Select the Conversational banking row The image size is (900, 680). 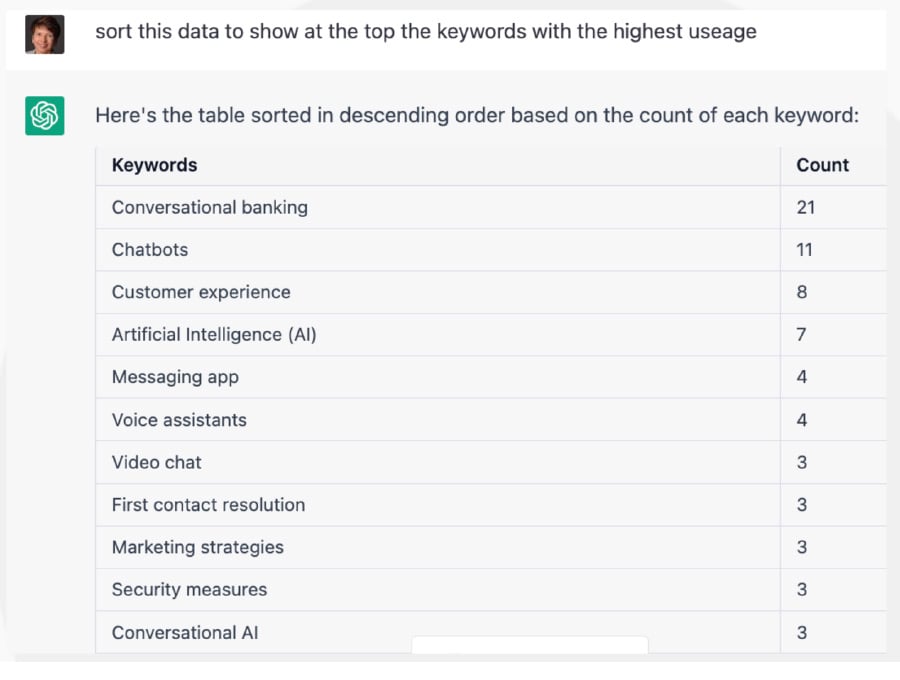[491, 207]
